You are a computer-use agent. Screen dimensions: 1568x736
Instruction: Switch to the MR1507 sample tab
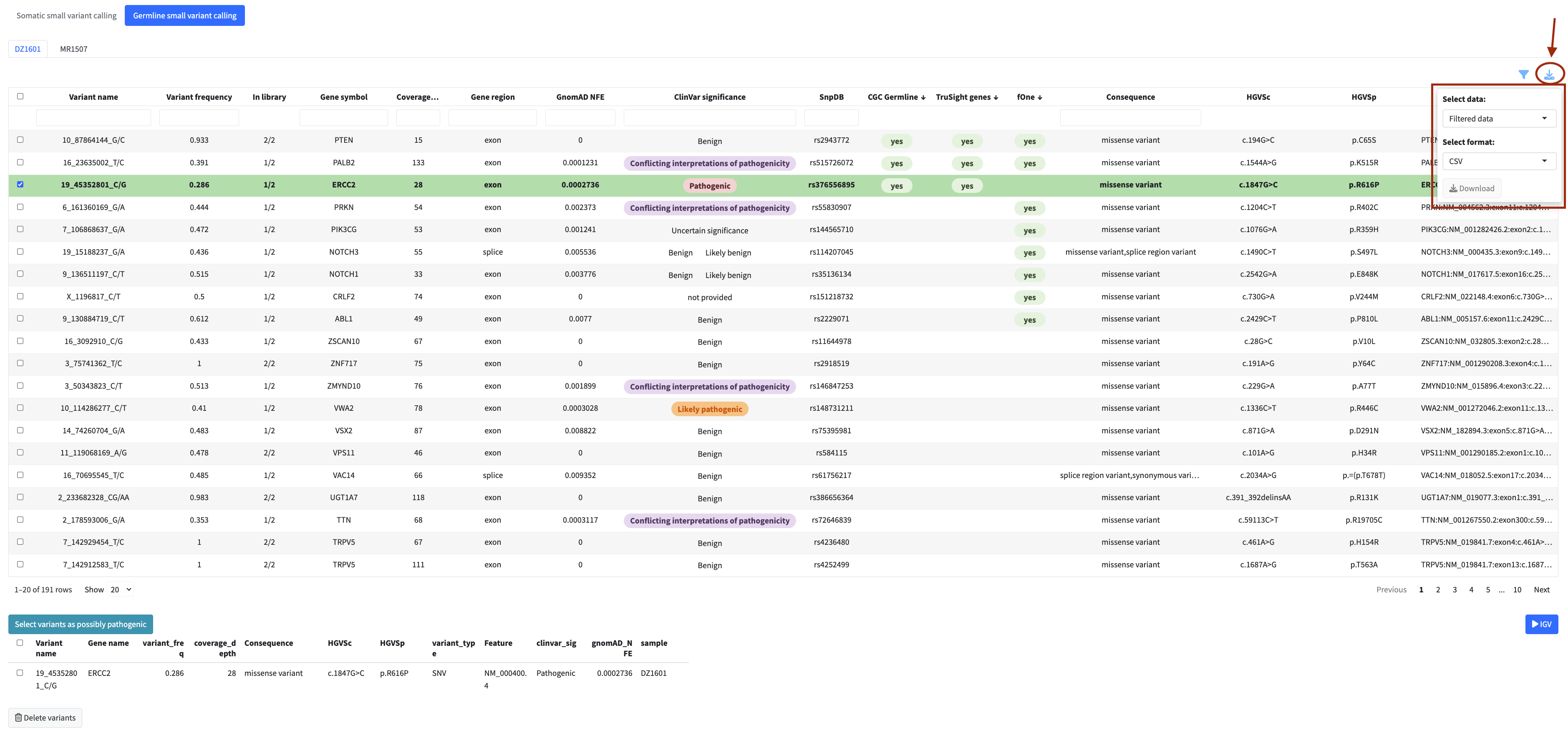(74, 49)
